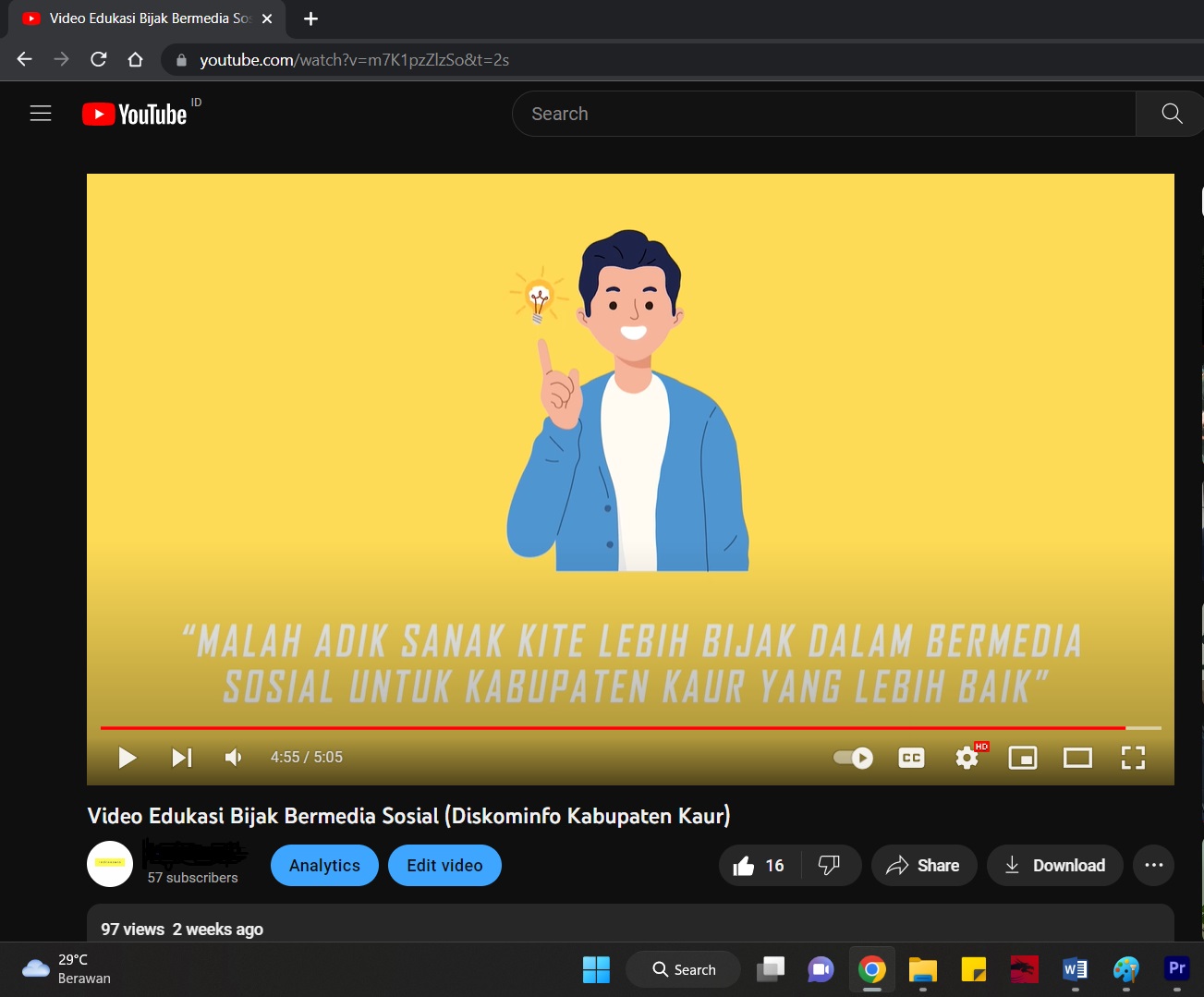Skip to the next video
The height and width of the screenshot is (997, 1204).
pos(182,758)
